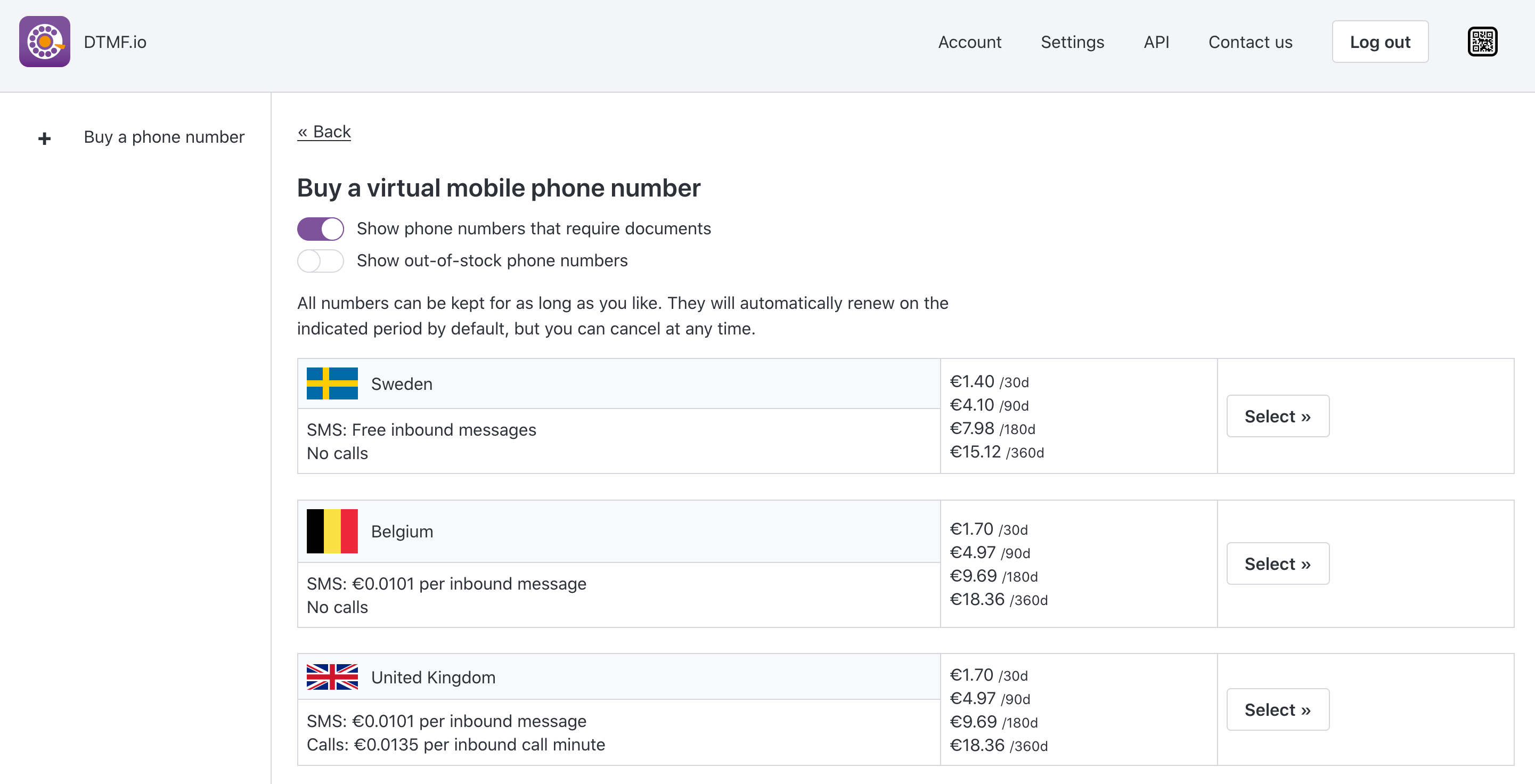Click the Sweden flag icon
Image resolution: width=1535 pixels, height=784 pixels.
point(332,383)
